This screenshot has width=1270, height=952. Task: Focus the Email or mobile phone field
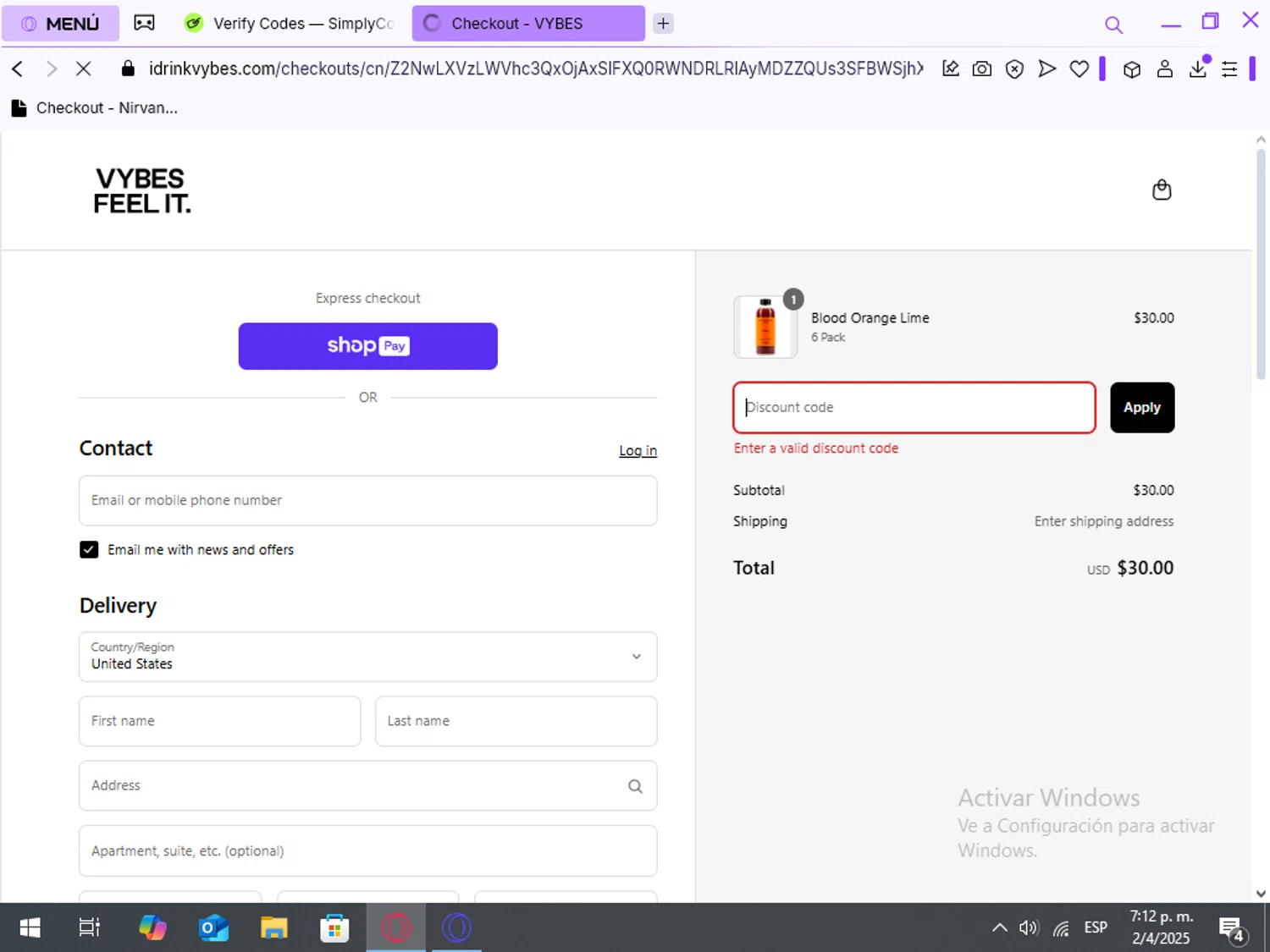(367, 500)
